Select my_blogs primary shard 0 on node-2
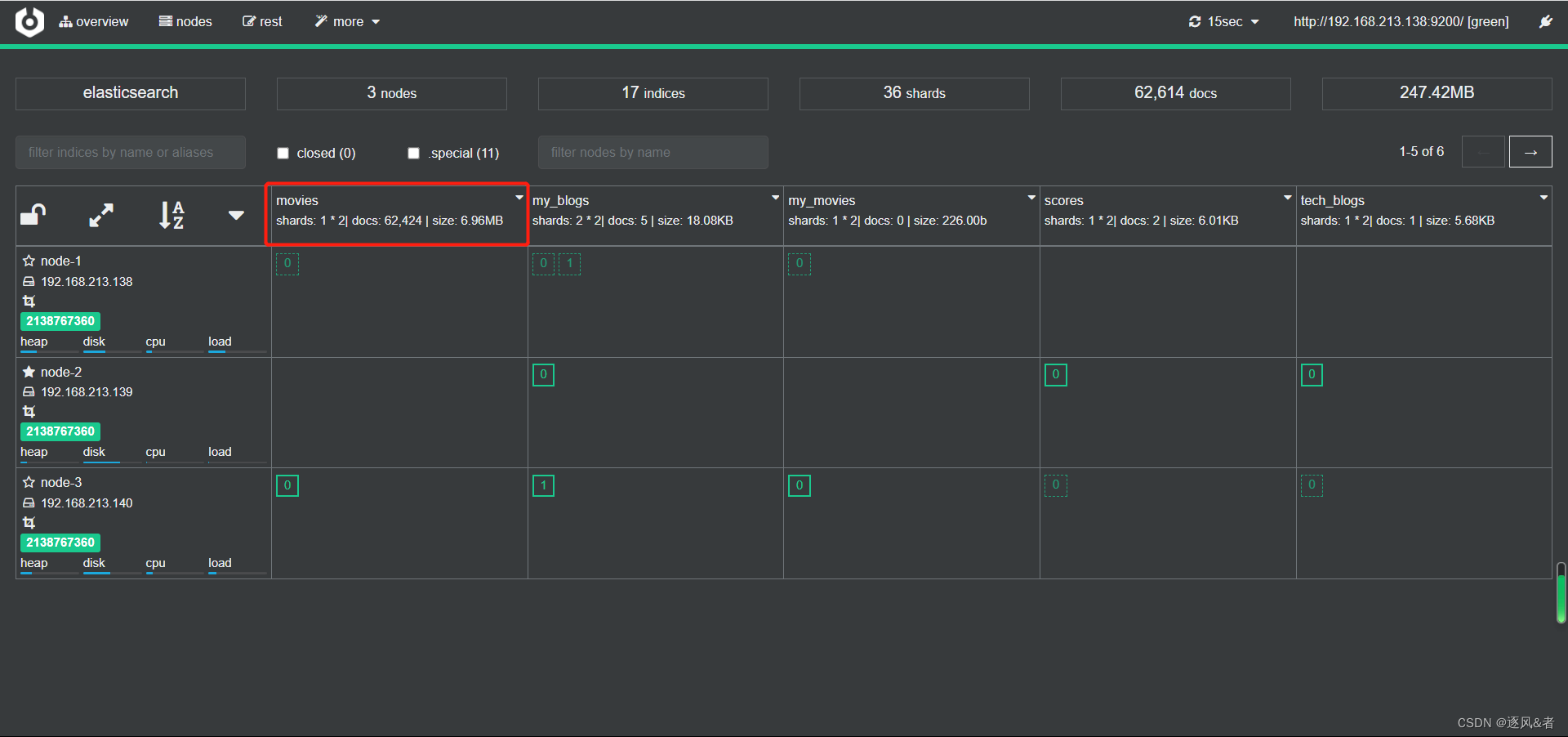 [543, 375]
